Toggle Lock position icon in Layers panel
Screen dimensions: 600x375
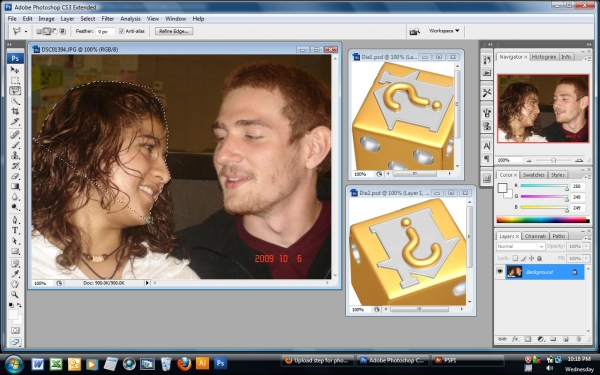[532, 258]
